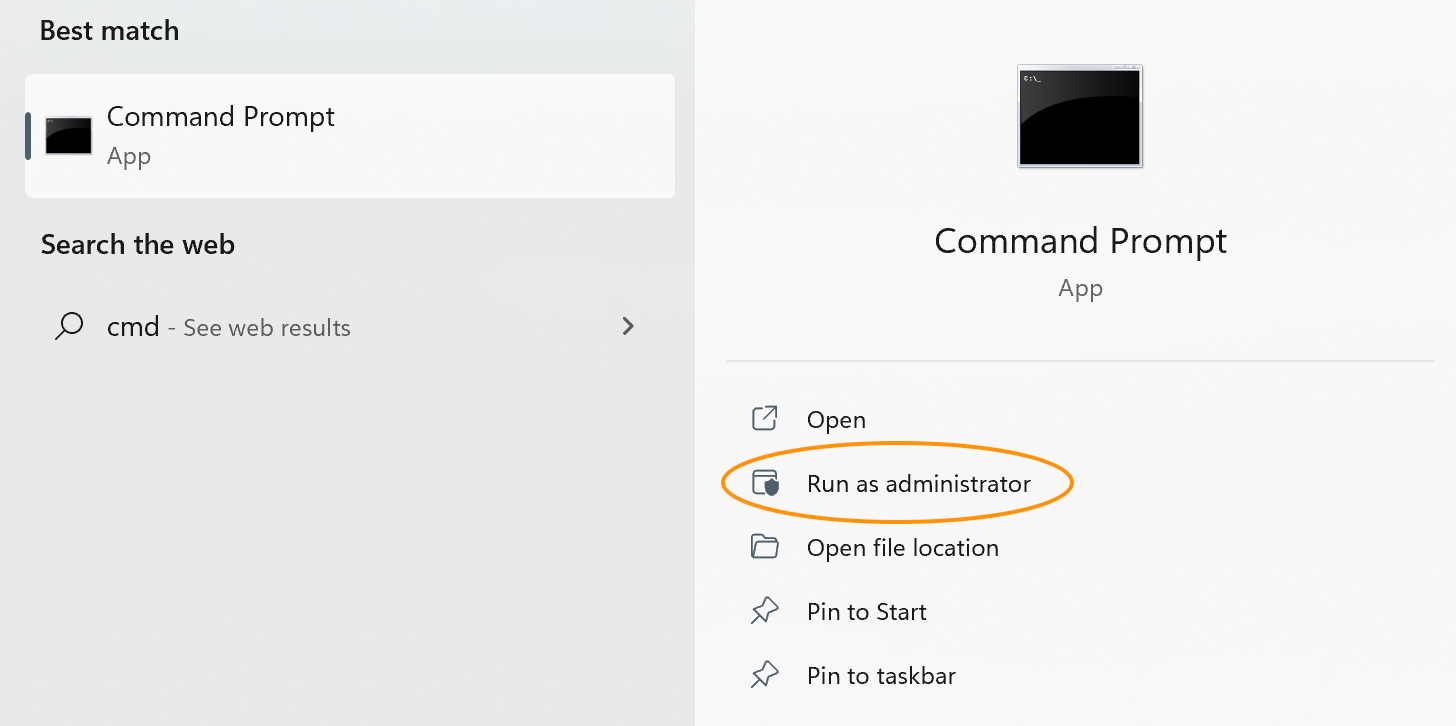Click the pin icon next to Pin to taskbar

point(765,676)
